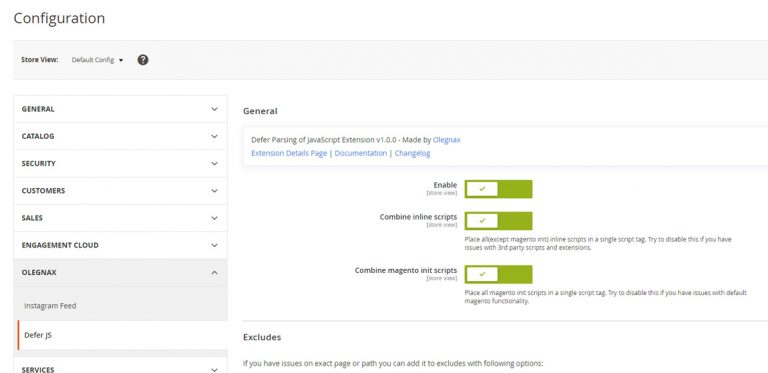Expand the Sales section chevron
Viewport: 768px width, 373px height.
[214, 218]
